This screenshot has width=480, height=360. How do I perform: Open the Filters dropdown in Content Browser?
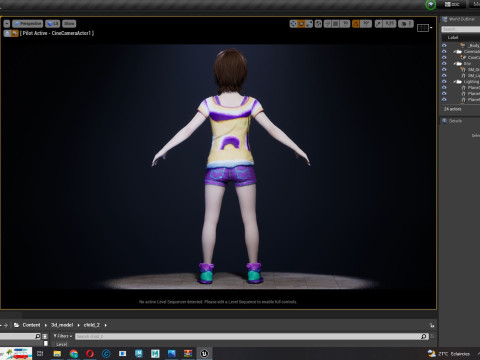[63, 336]
